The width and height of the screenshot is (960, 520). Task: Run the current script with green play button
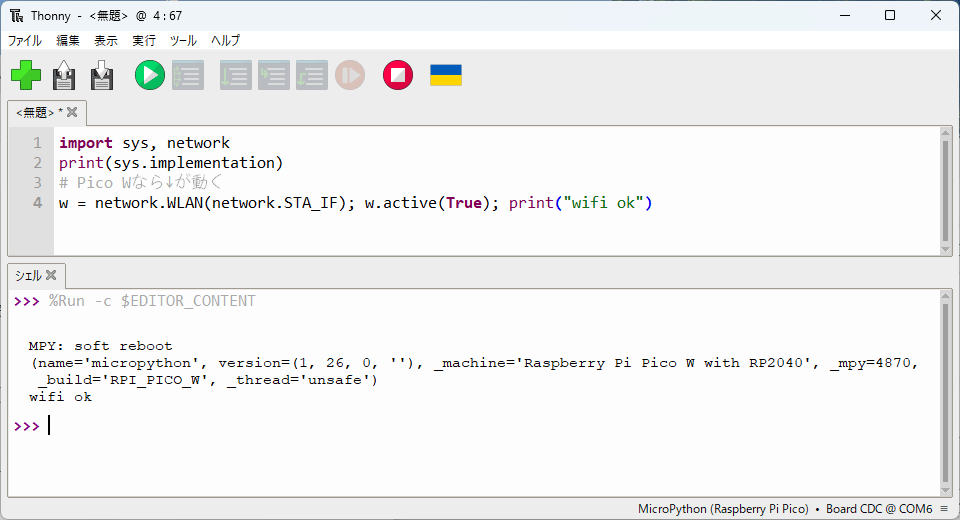(150, 75)
